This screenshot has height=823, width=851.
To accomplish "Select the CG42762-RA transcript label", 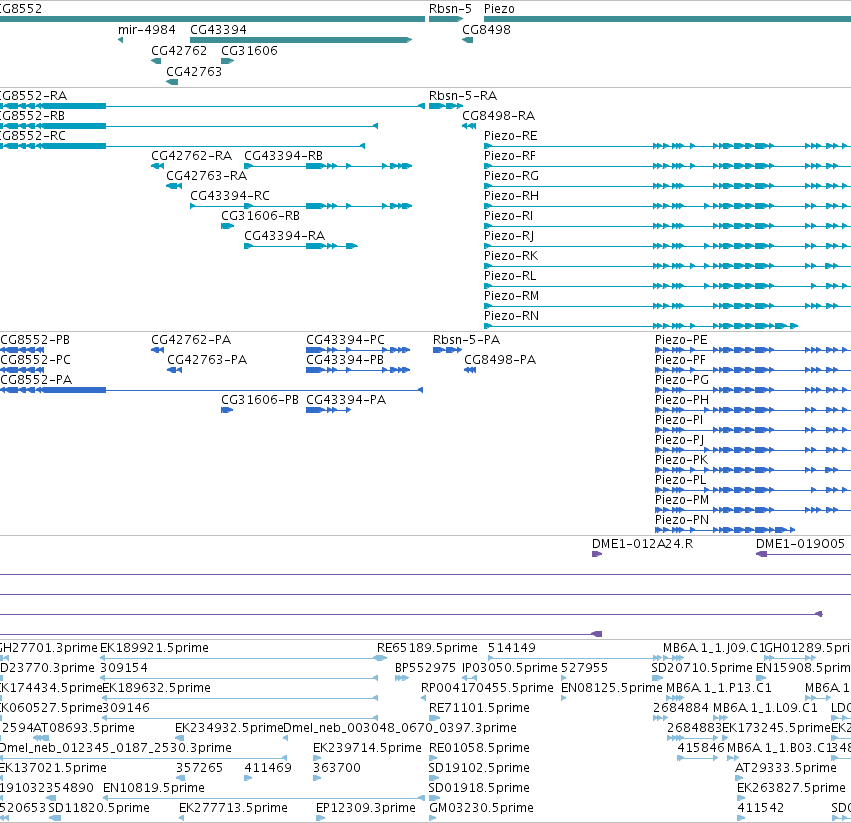I will pyautogui.click(x=191, y=156).
